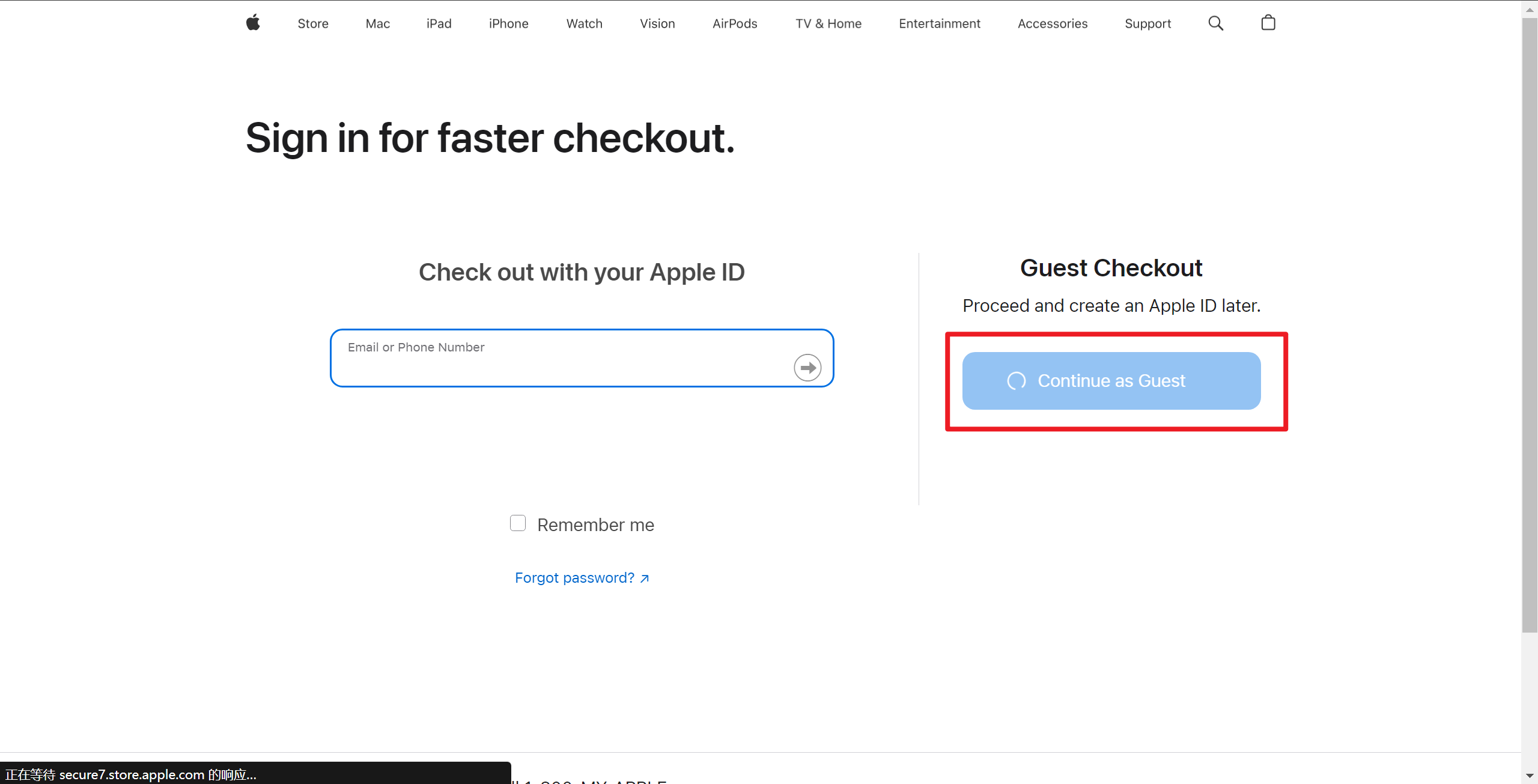Click the vertical page scrollbar thumb
This screenshot has height=784, width=1538.
pos(1530,324)
